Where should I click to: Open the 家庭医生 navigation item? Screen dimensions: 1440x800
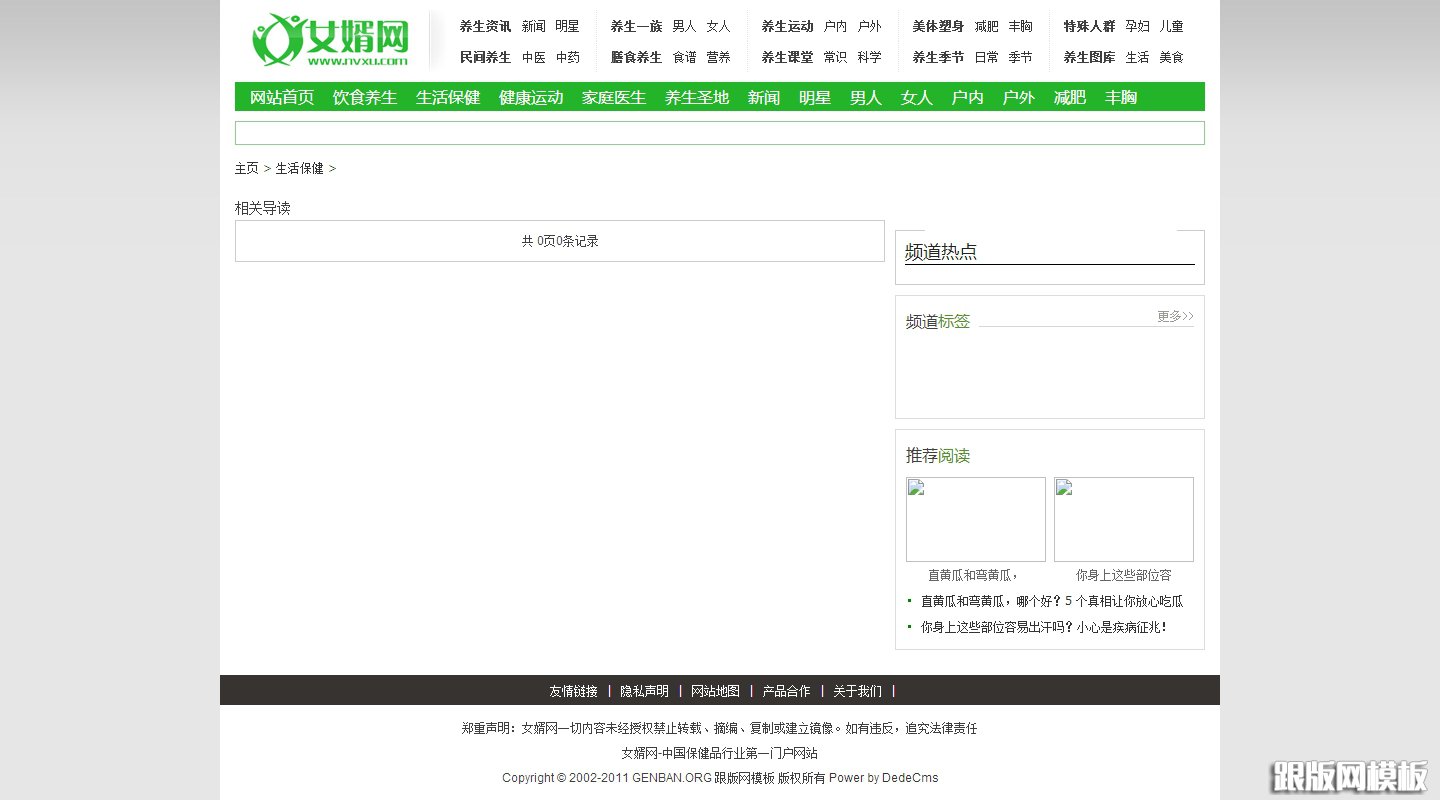pyautogui.click(x=613, y=97)
